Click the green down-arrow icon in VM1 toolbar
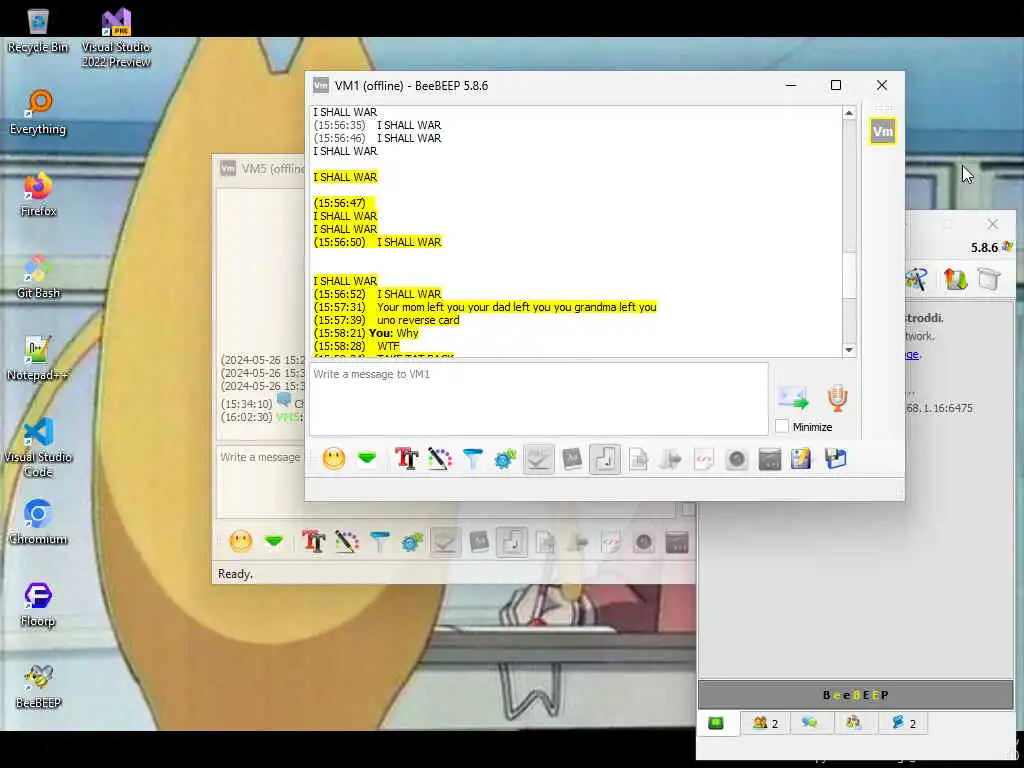This screenshot has height=768, width=1024. click(367, 458)
